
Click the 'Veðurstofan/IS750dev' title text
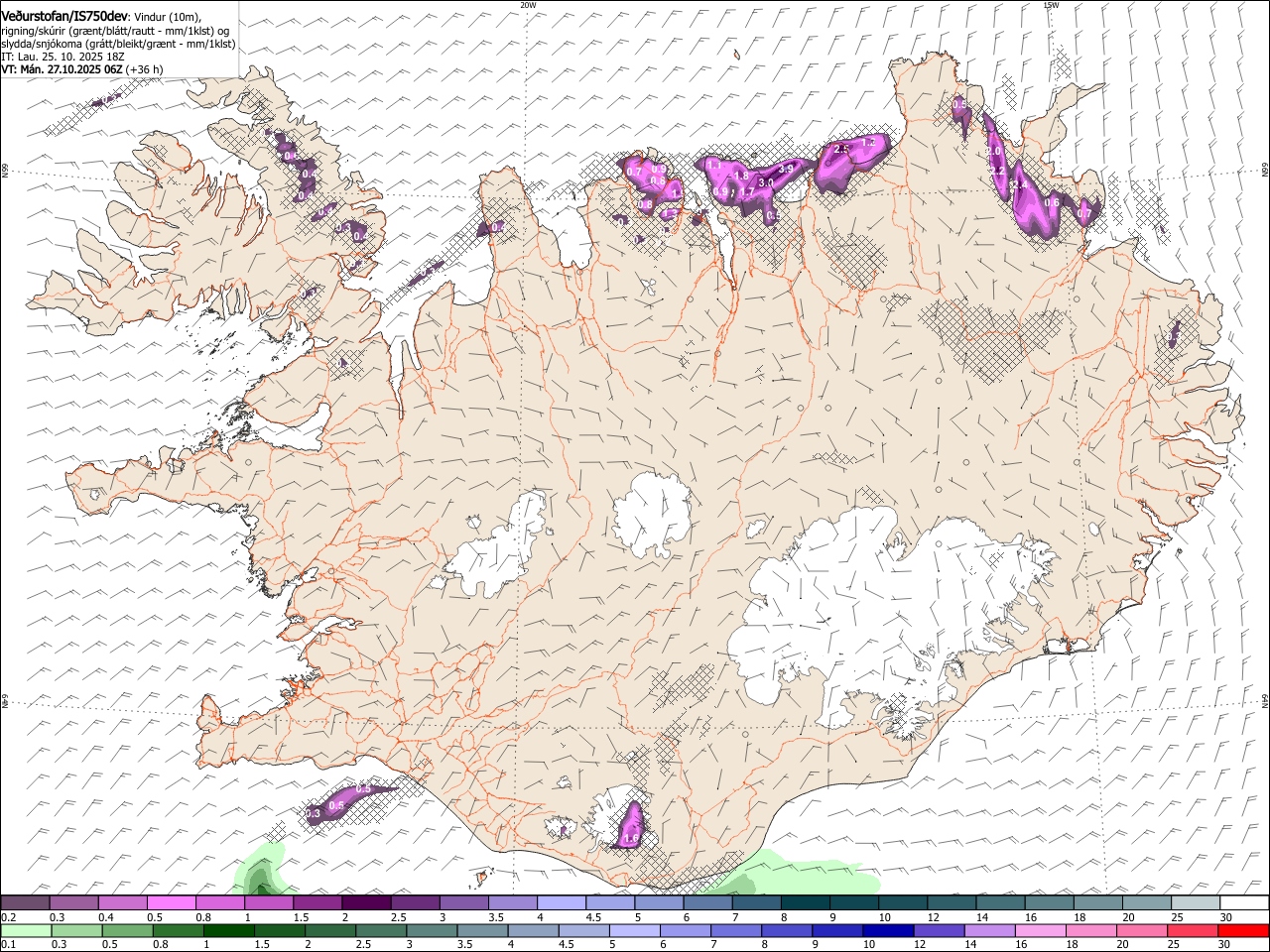click(x=64, y=16)
